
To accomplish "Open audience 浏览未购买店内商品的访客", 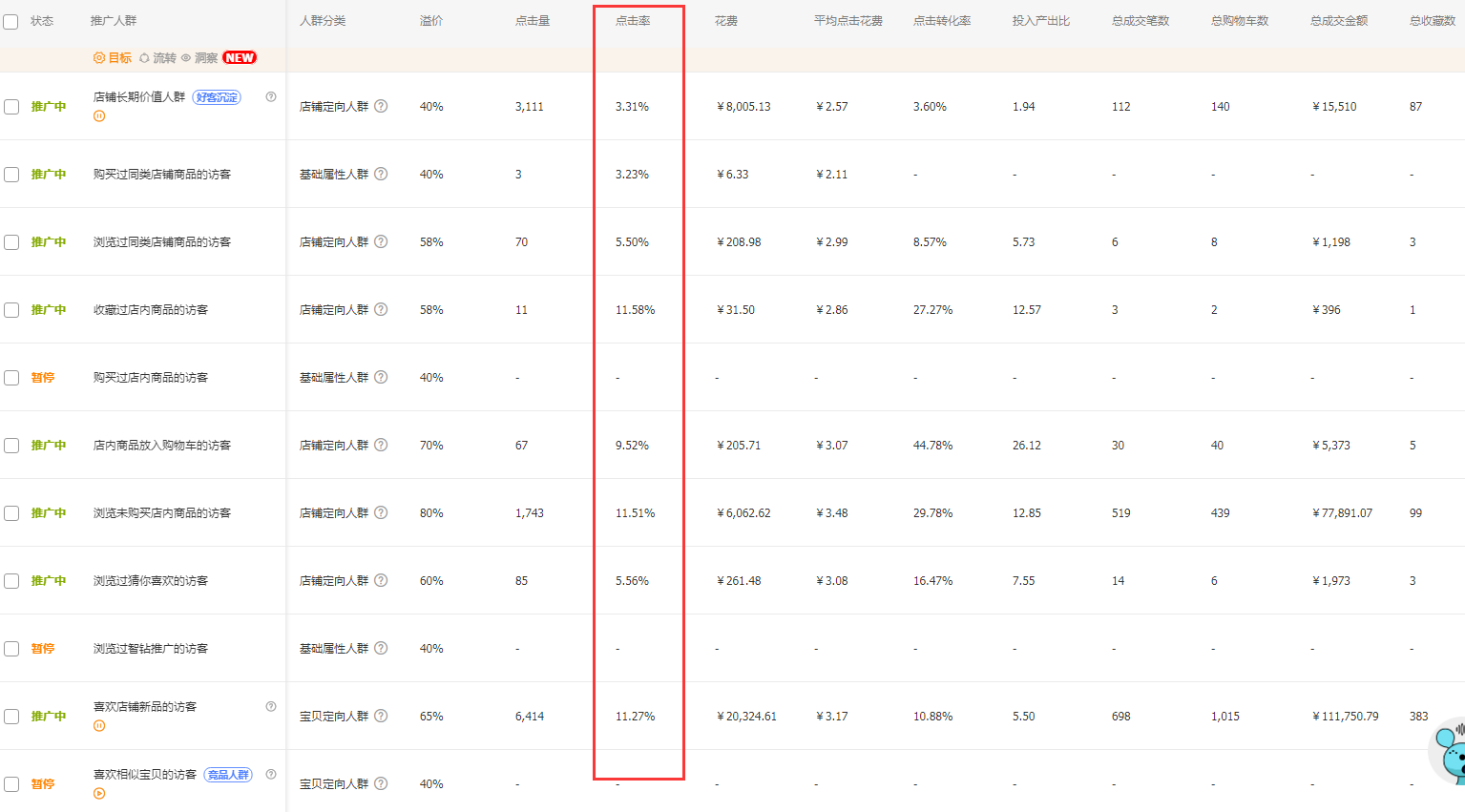I will click(x=162, y=513).
